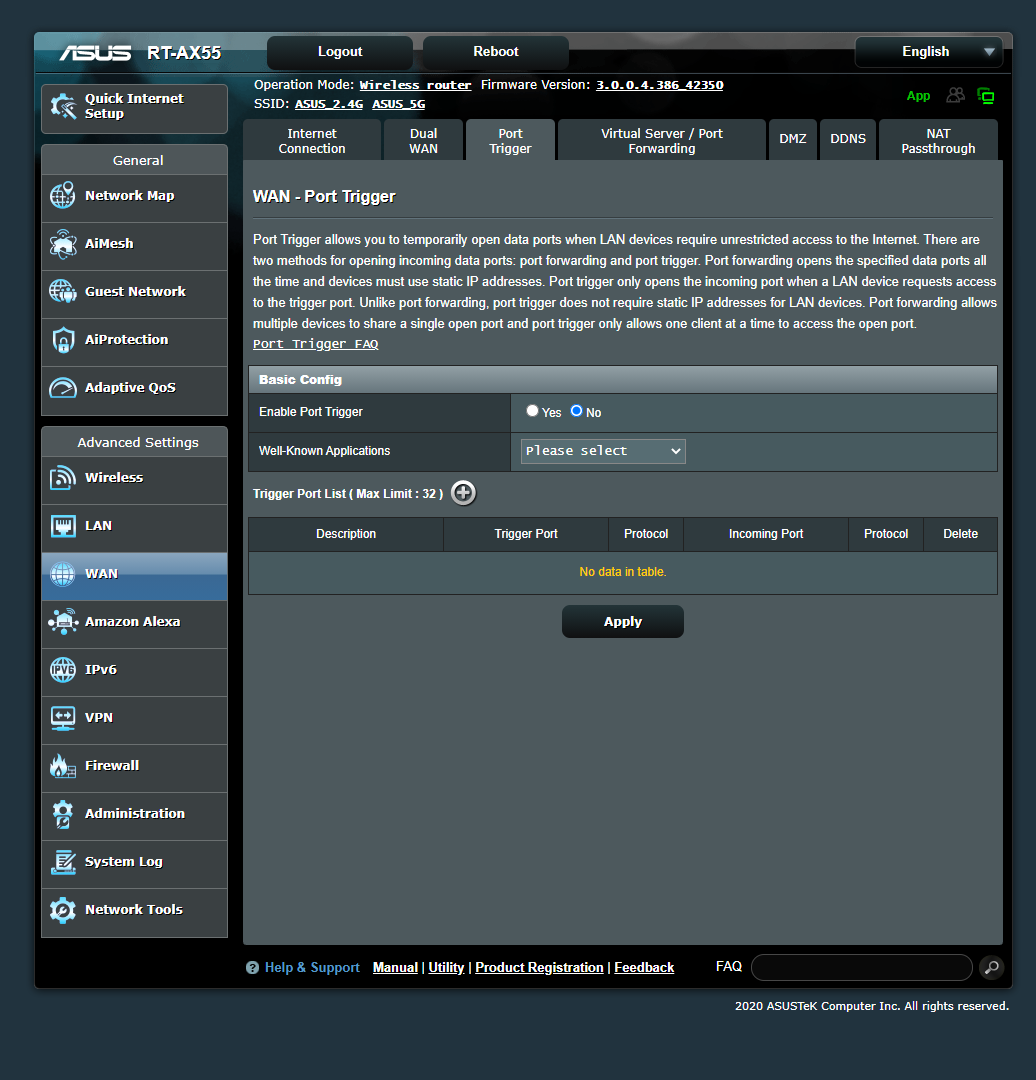Click the Administration gear icon
1036x1080 pixels.
[x=63, y=814]
